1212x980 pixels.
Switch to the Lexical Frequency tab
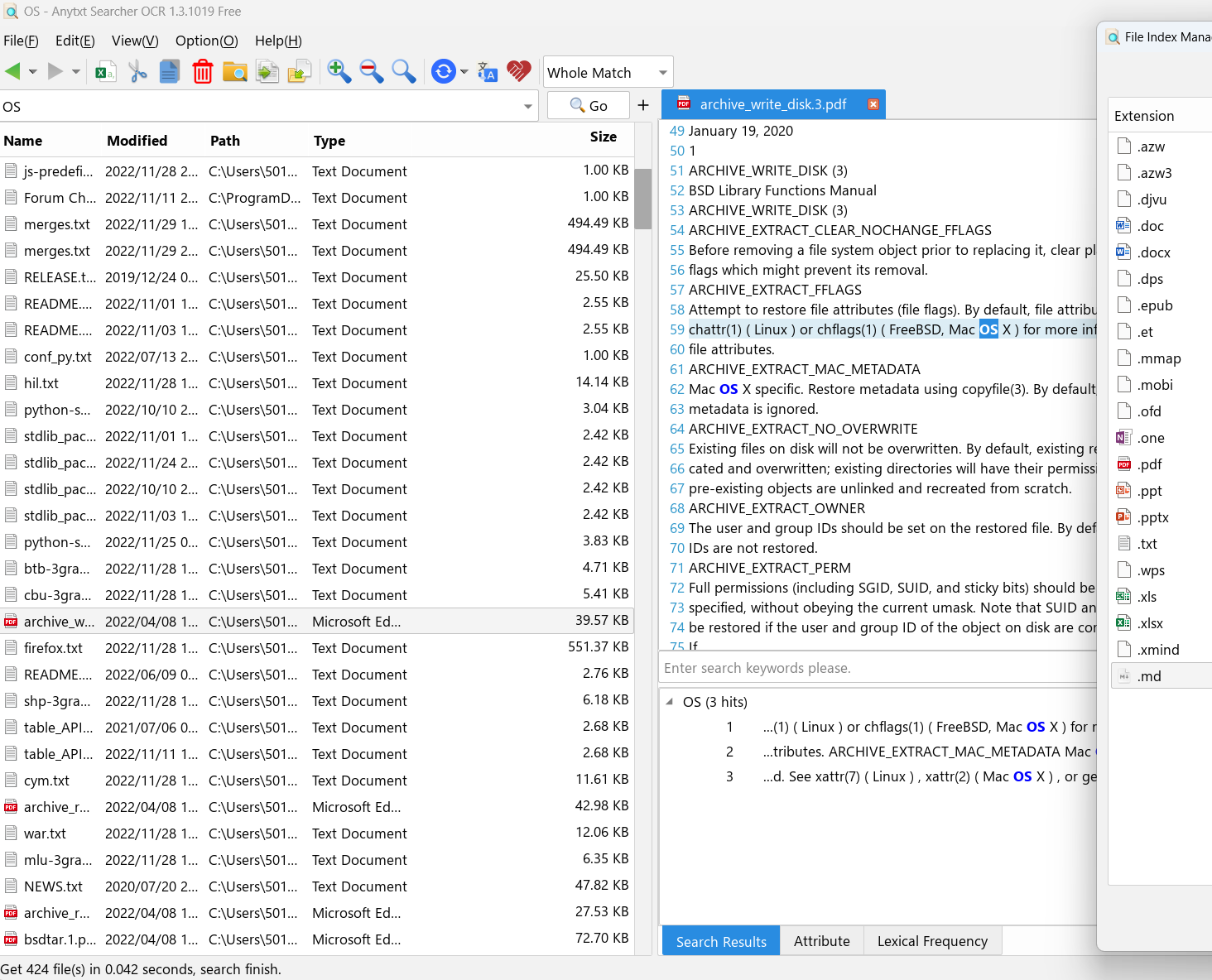(x=932, y=941)
